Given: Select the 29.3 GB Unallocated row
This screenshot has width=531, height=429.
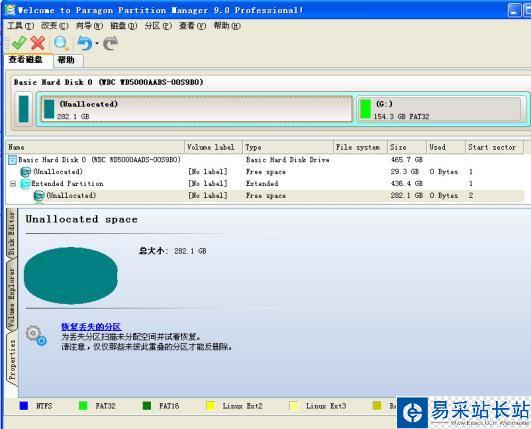Looking at the screenshot, I should [x=265, y=172].
